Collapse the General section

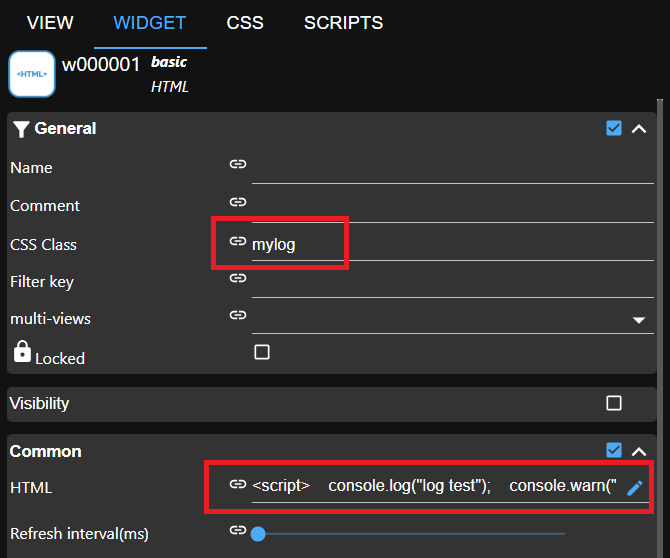[x=640, y=128]
